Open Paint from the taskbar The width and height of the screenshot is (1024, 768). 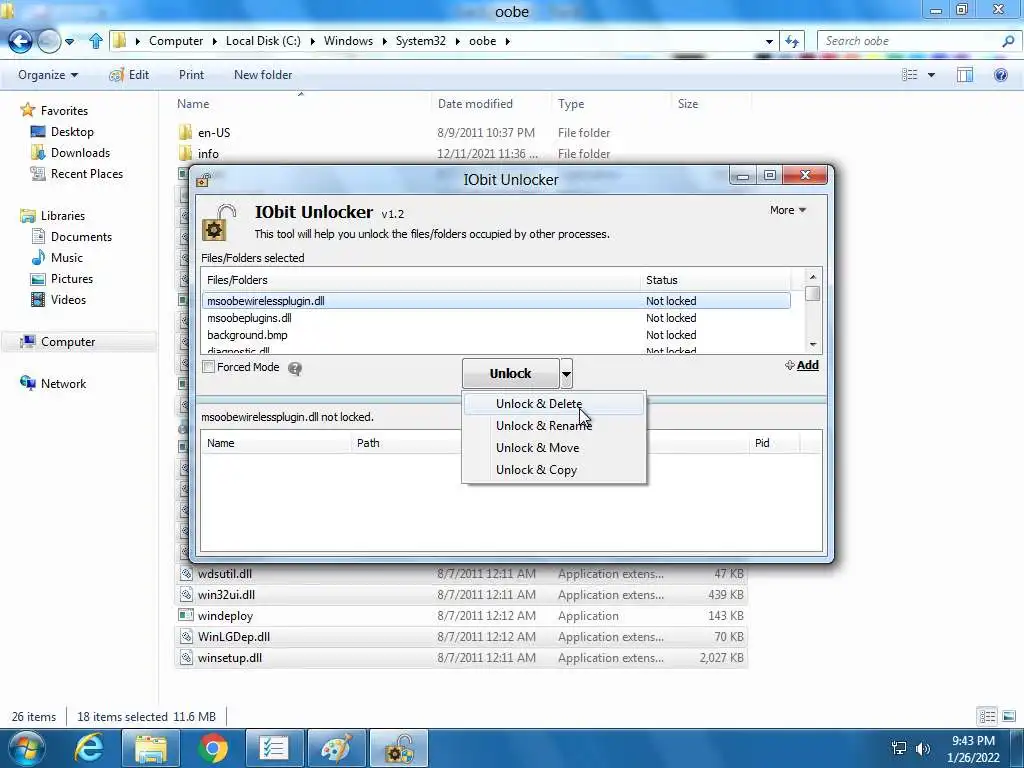pos(336,749)
